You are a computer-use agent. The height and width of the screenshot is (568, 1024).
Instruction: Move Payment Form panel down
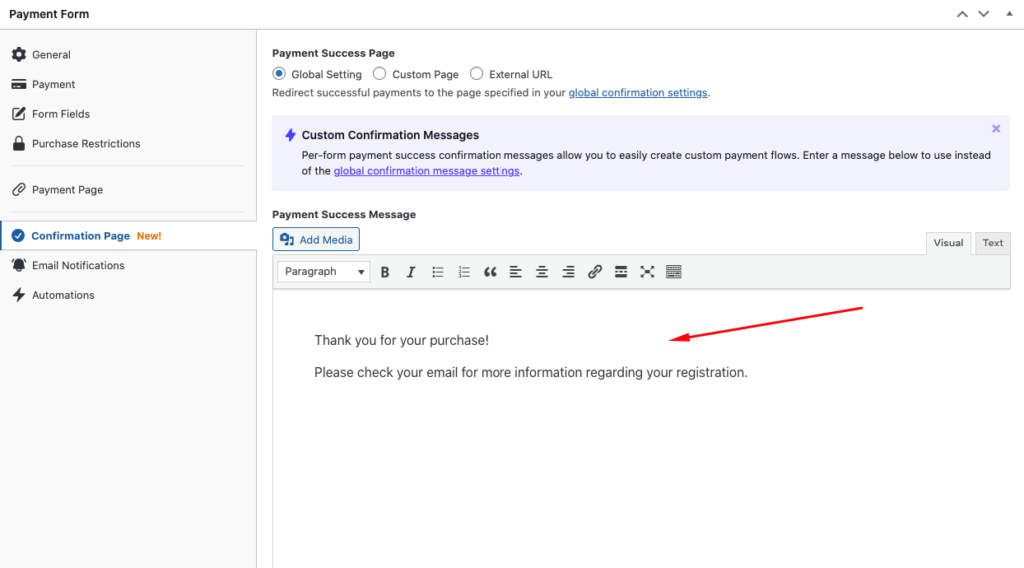coord(984,14)
